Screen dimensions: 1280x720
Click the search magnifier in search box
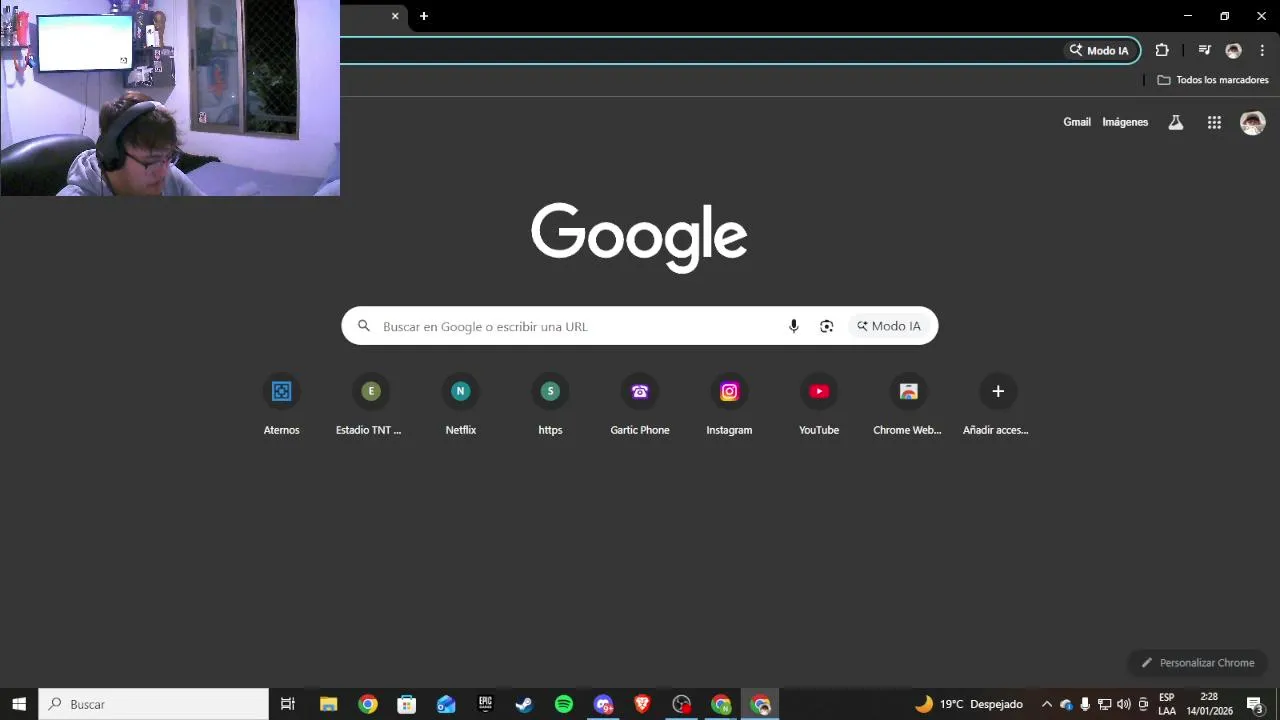point(364,326)
